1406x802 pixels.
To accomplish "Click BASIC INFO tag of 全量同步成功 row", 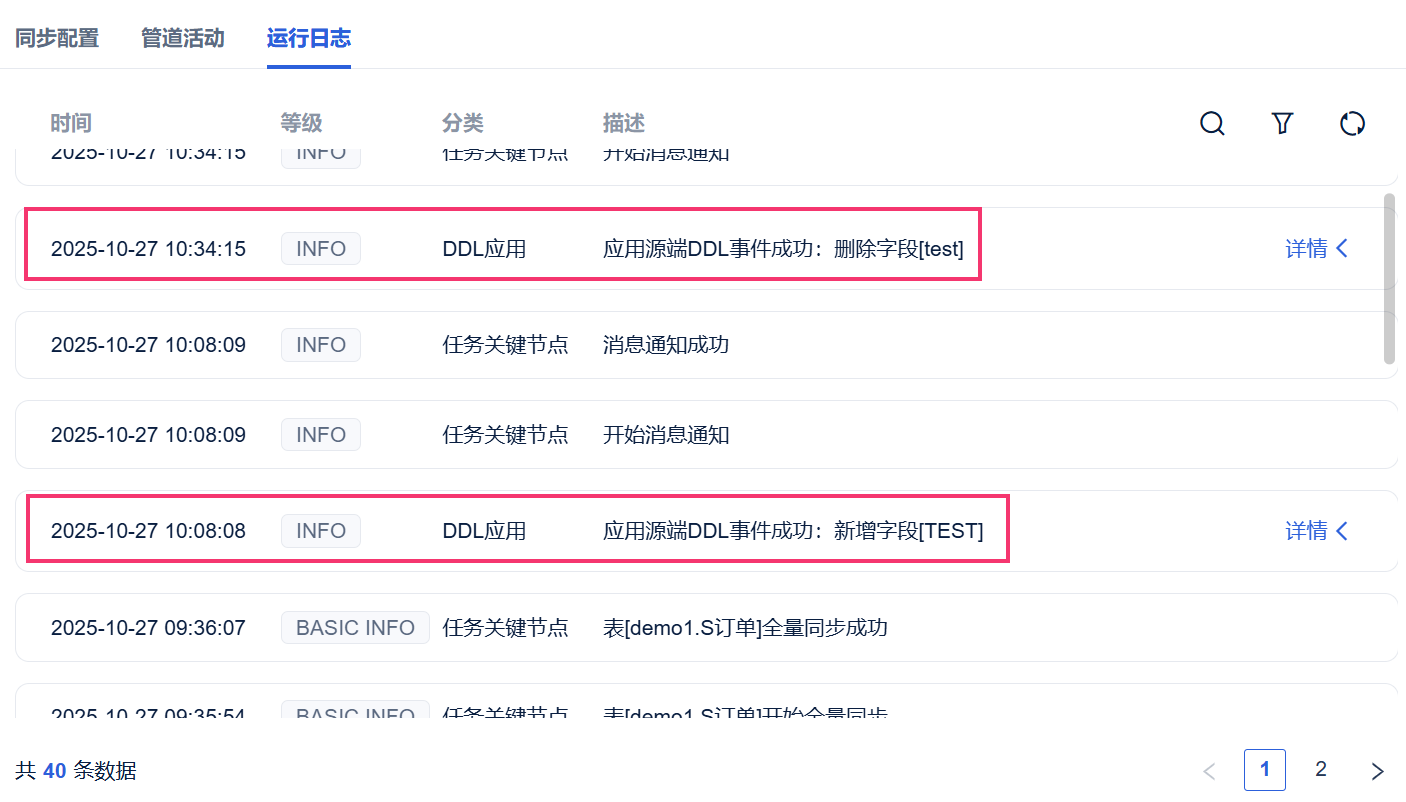I will coord(355,628).
